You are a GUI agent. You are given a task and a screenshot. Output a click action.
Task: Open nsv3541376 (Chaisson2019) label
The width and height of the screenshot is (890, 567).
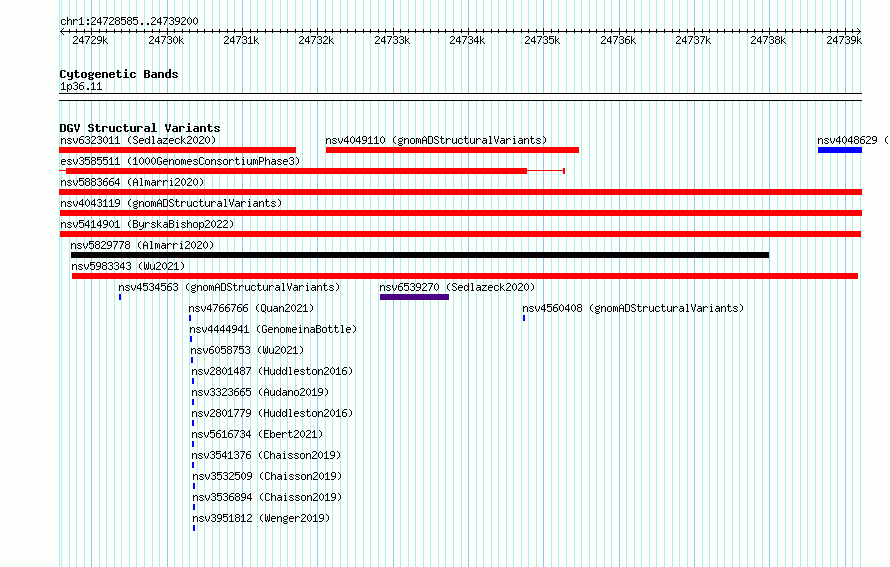tap(267, 455)
